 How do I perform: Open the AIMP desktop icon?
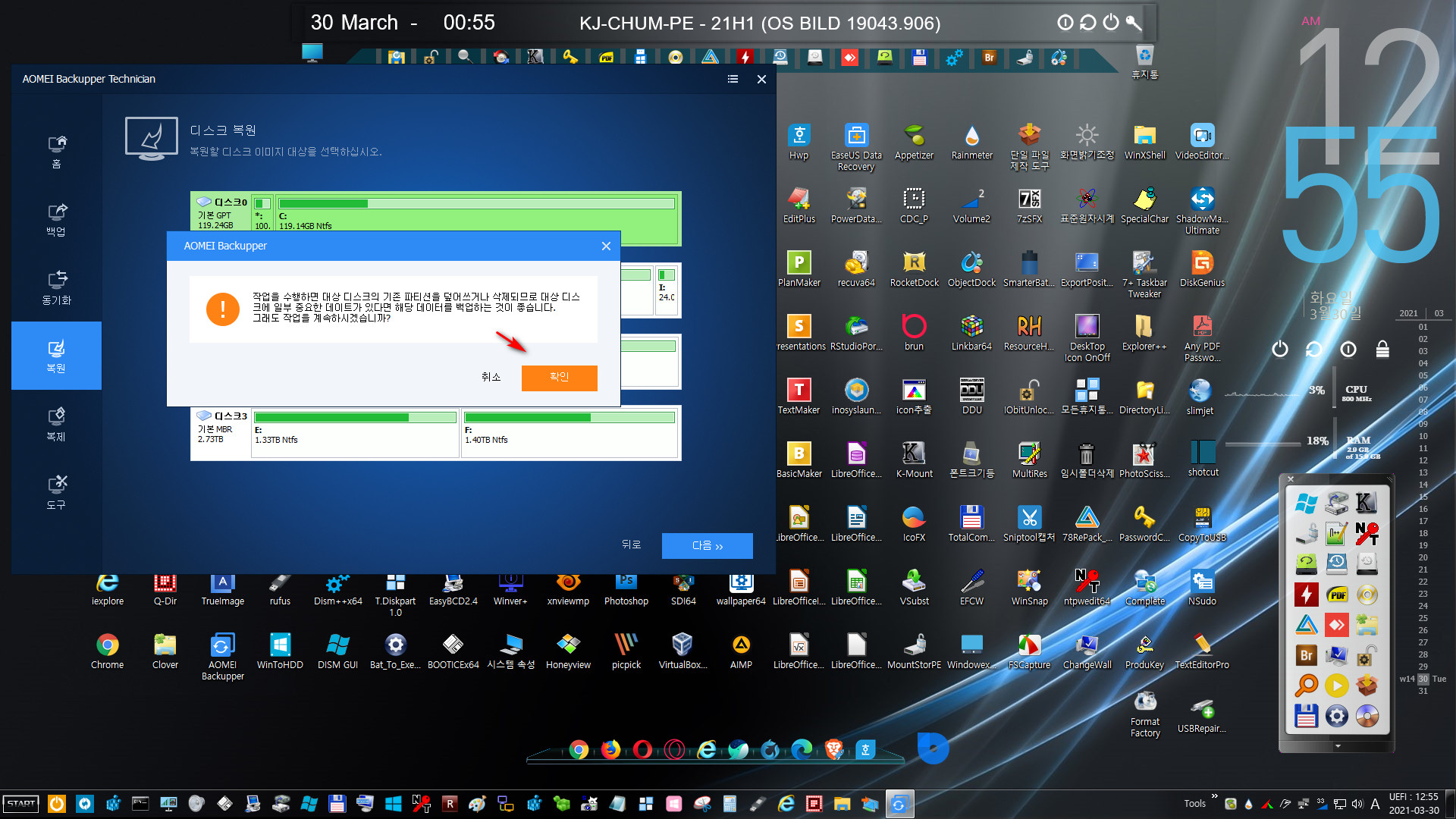point(741,651)
